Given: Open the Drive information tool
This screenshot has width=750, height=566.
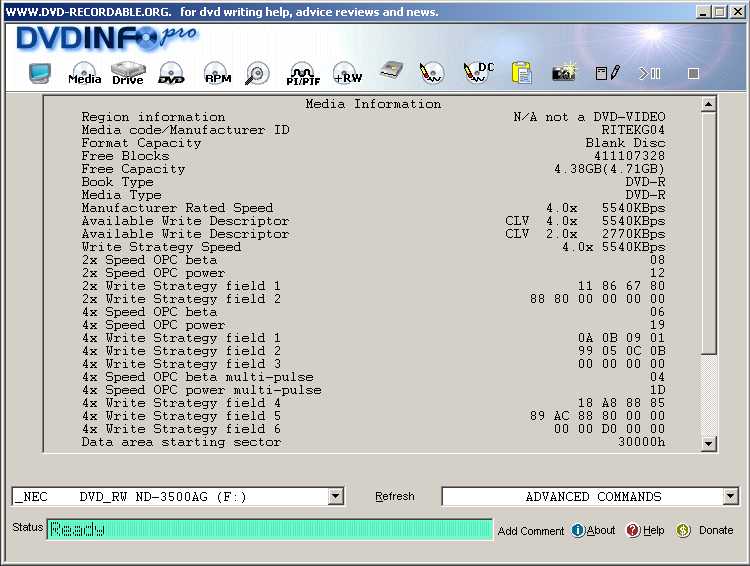Looking at the screenshot, I should click(x=128, y=74).
